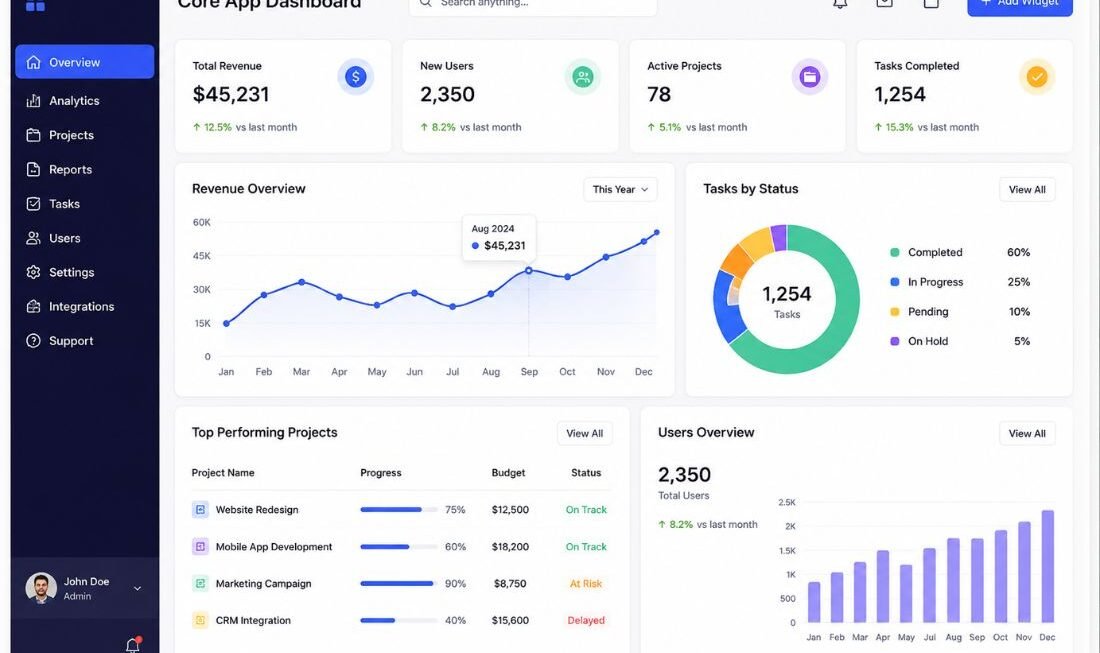The width and height of the screenshot is (1100, 653).
Task: Click the Delayed status label
Action: [x=586, y=620]
